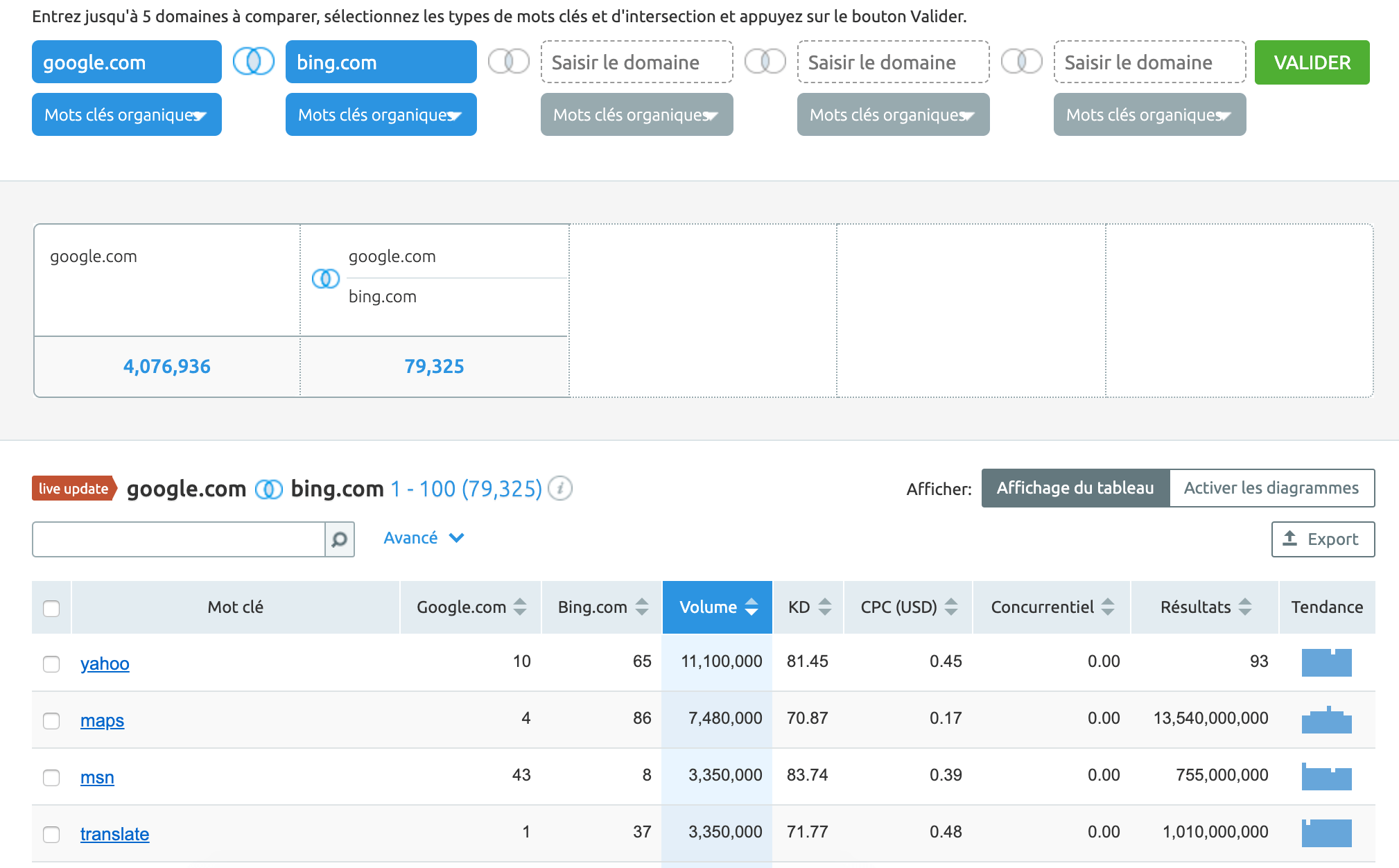The image size is (1399, 868).
Task: Check the row checkbox for maps
Action: coord(51,720)
